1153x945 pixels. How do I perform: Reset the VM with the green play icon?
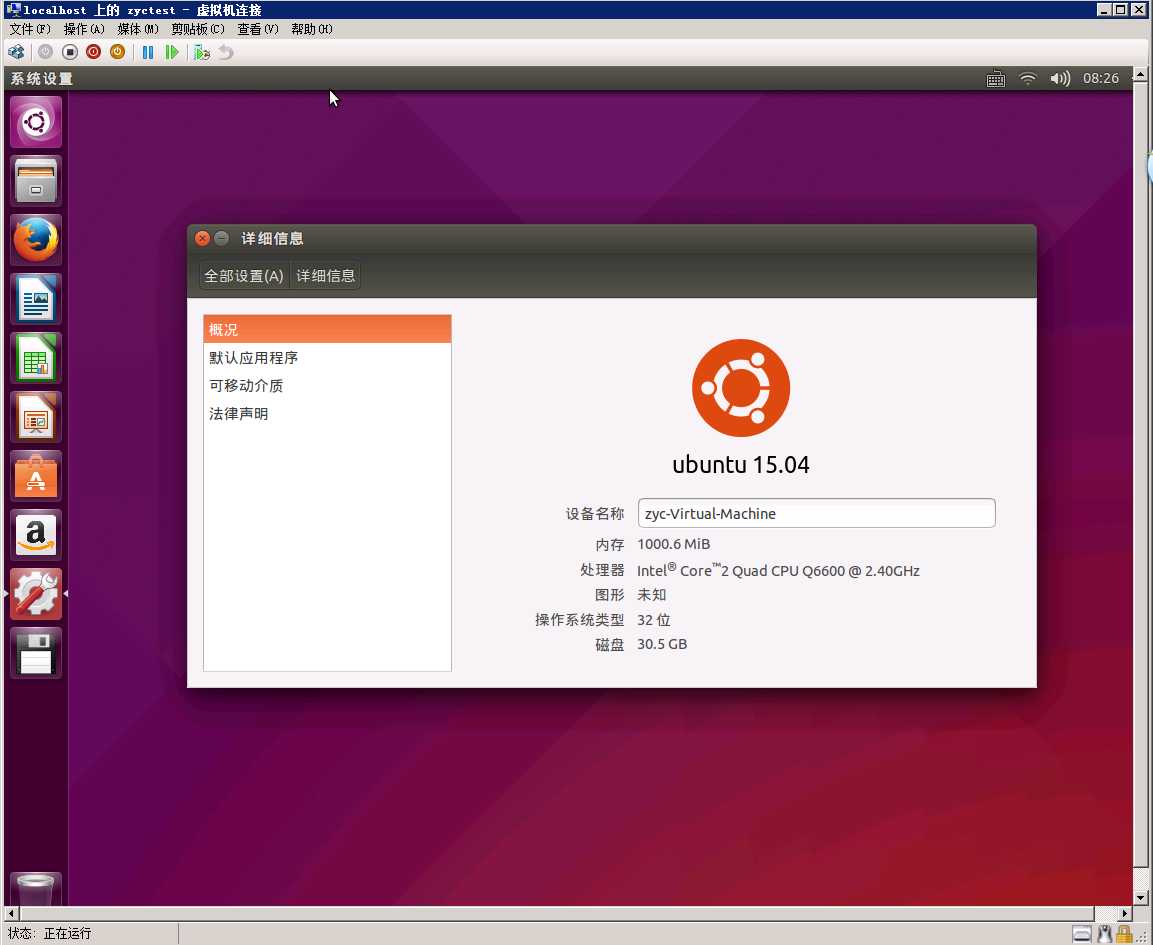coord(172,52)
